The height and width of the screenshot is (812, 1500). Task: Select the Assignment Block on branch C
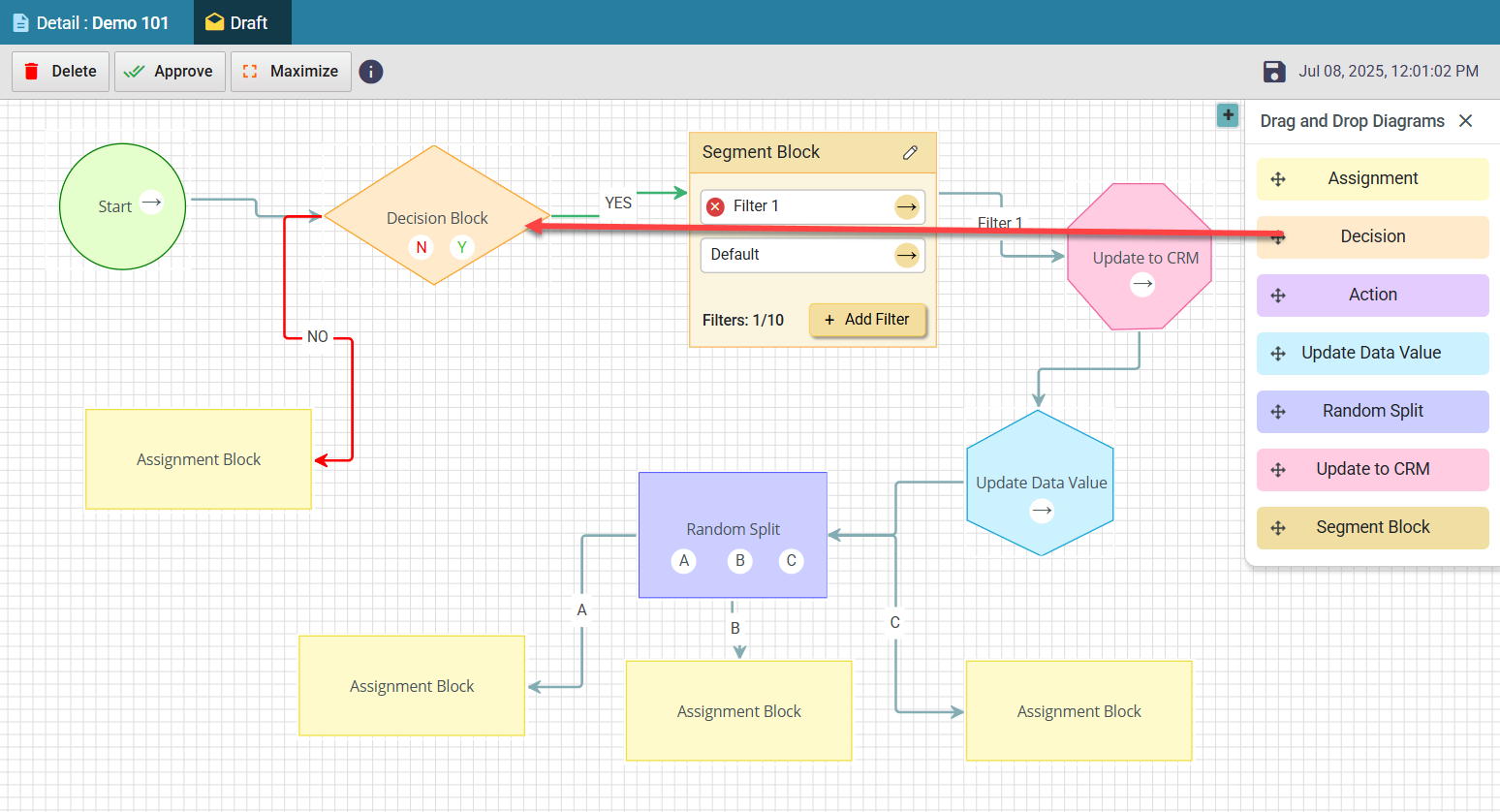1079,711
